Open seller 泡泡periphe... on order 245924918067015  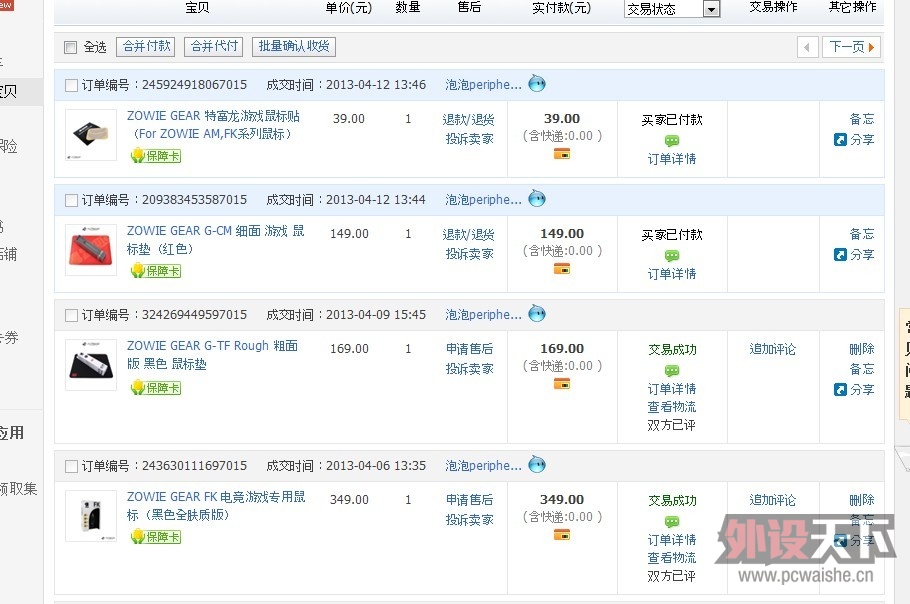pos(483,85)
